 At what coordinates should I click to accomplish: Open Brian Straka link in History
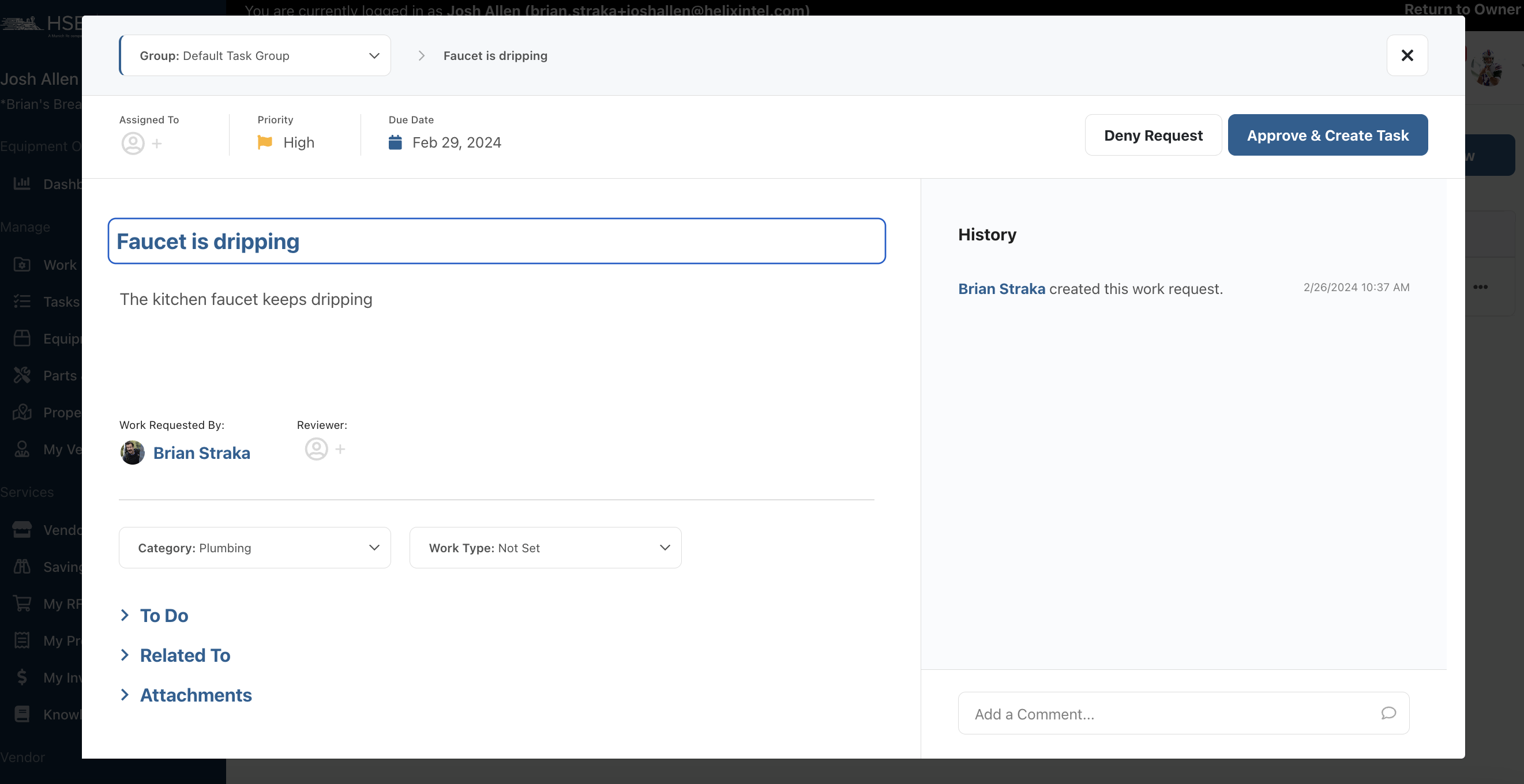[1001, 289]
